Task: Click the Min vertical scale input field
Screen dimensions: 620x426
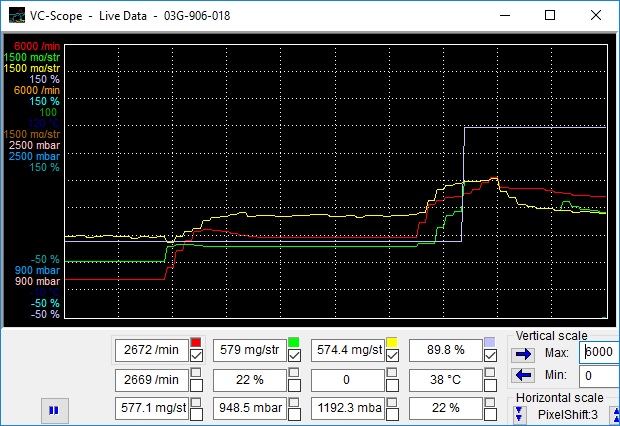Action: 600,376
